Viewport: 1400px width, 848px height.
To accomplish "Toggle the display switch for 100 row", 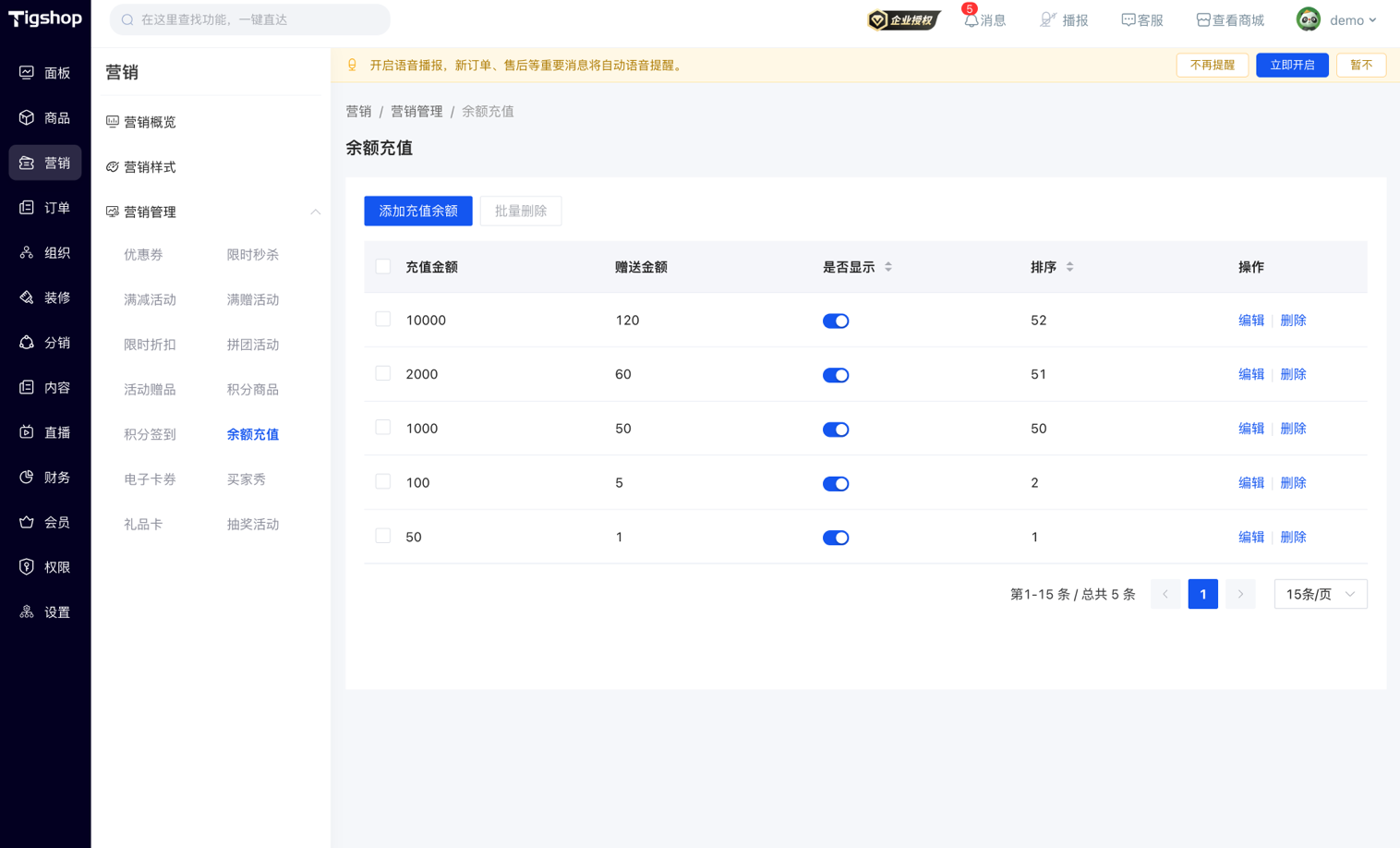I will pos(836,484).
